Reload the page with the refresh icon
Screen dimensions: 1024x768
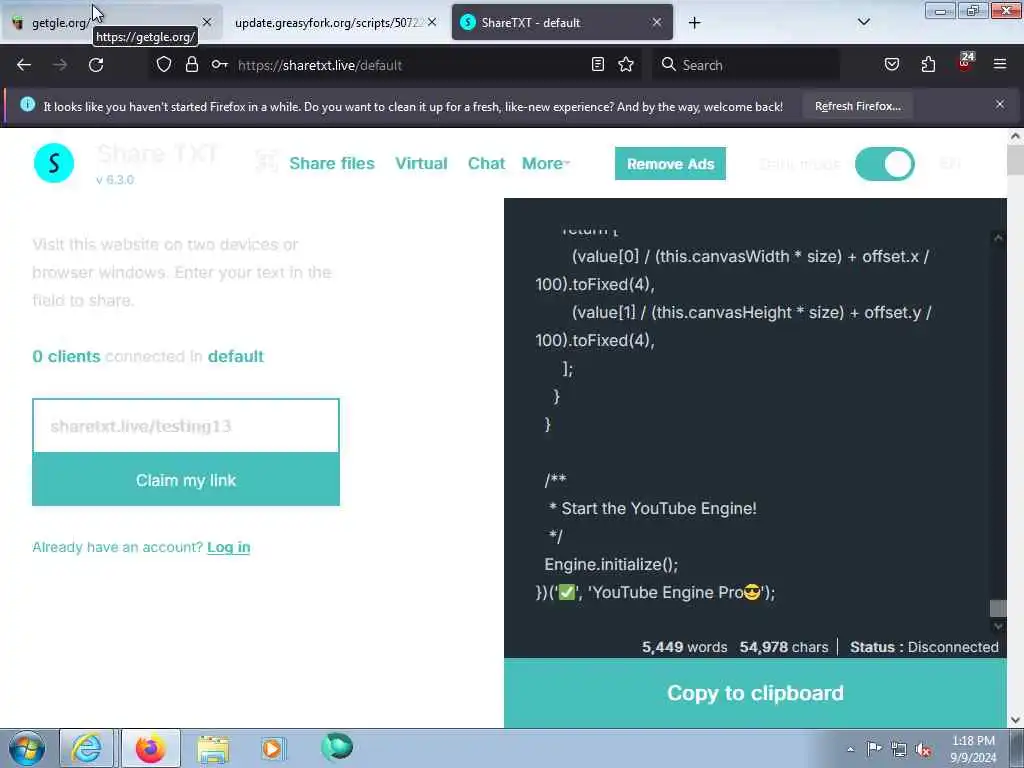[96, 65]
